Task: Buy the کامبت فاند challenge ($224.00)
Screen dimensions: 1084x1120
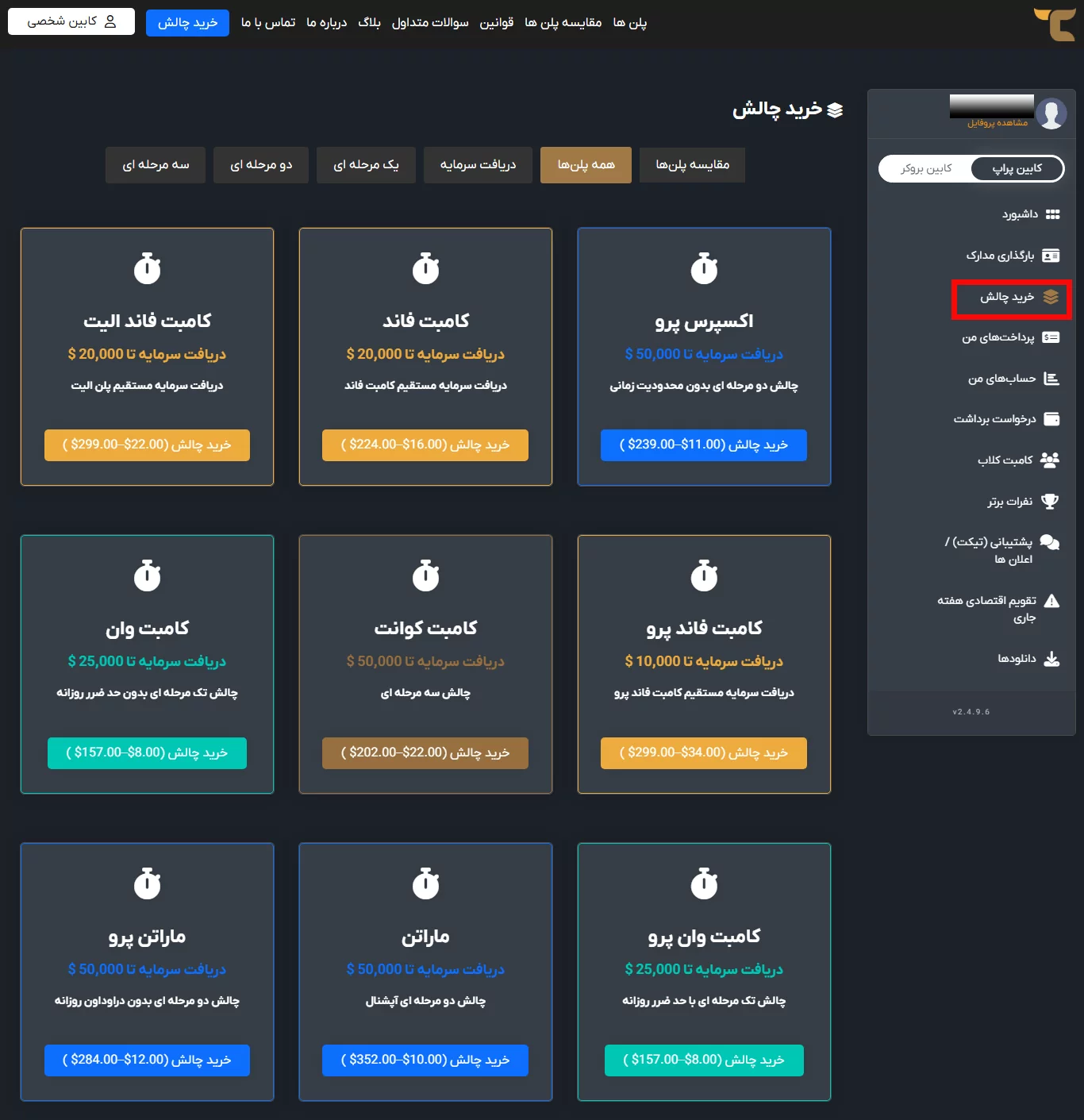Action: [425, 445]
